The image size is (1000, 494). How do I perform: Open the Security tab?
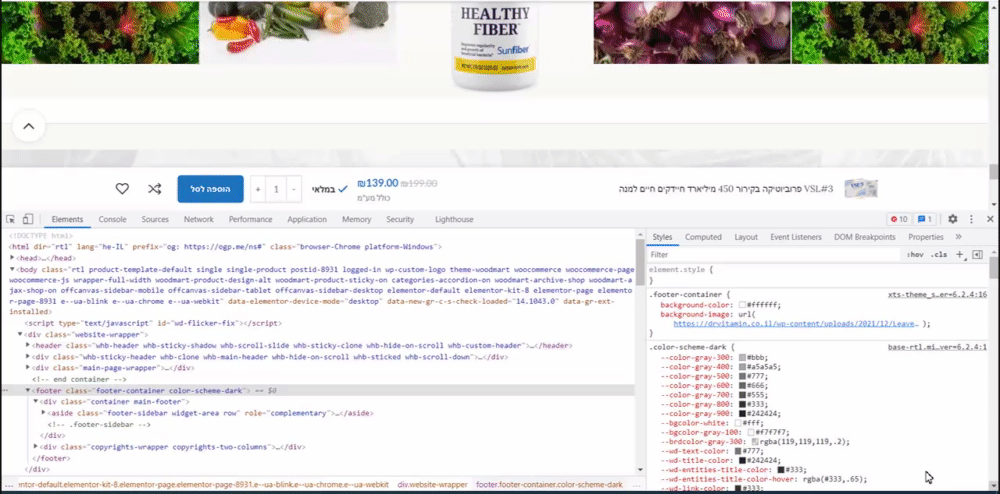400,219
